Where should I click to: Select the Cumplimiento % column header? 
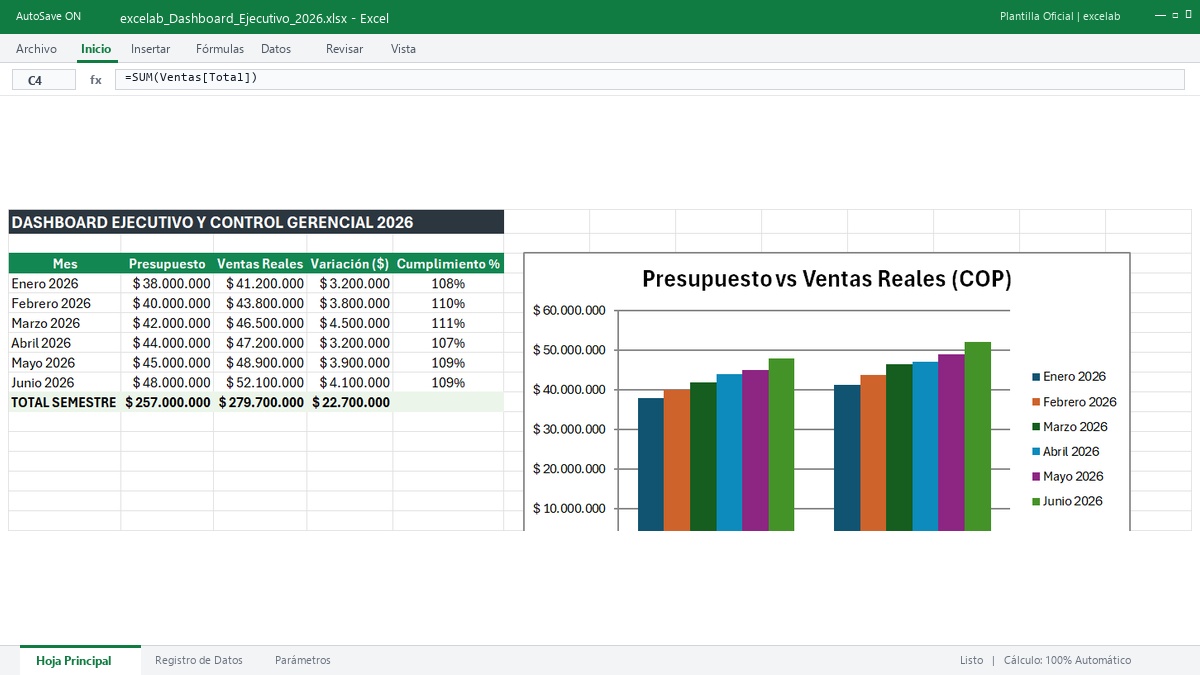tap(448, 264)
